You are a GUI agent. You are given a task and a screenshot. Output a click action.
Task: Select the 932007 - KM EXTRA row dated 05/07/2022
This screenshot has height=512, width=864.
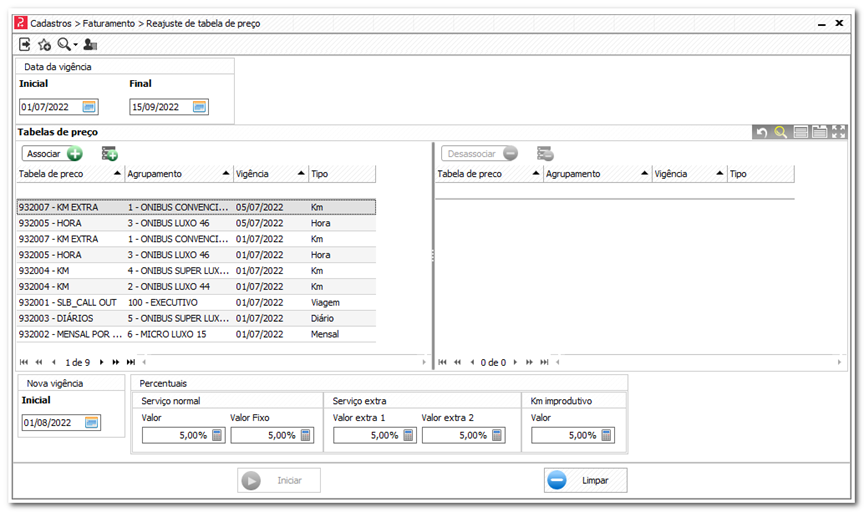(196, 207)
